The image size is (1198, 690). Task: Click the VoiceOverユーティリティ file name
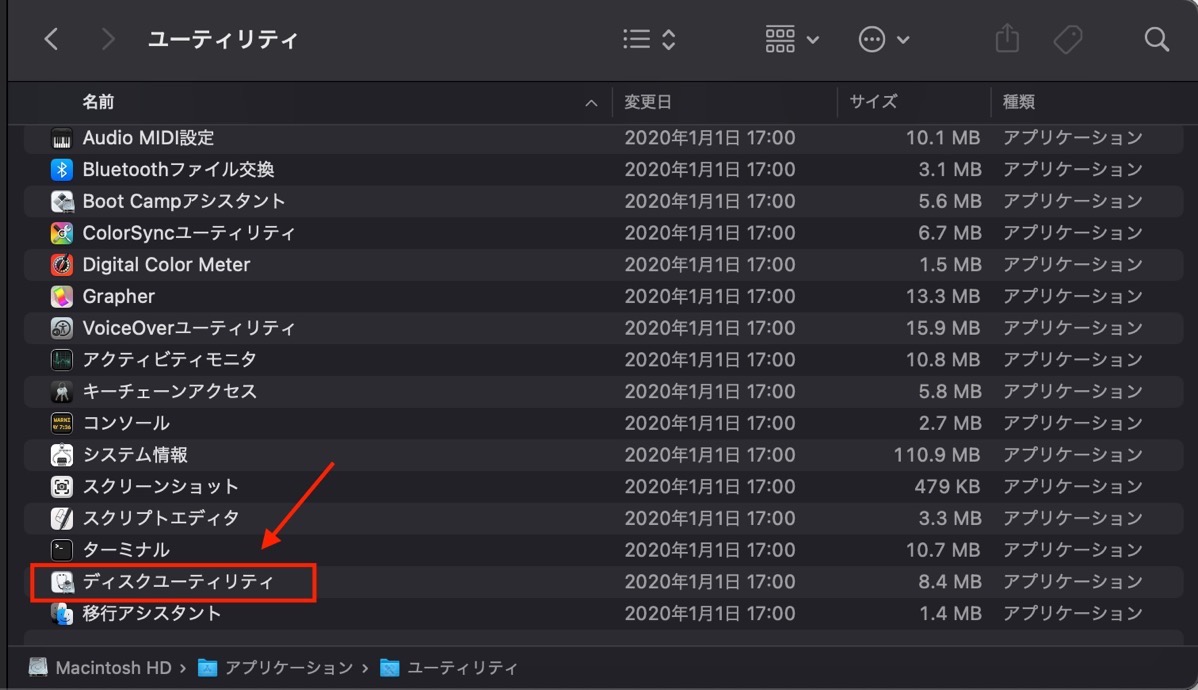click(x=188, y=328)
